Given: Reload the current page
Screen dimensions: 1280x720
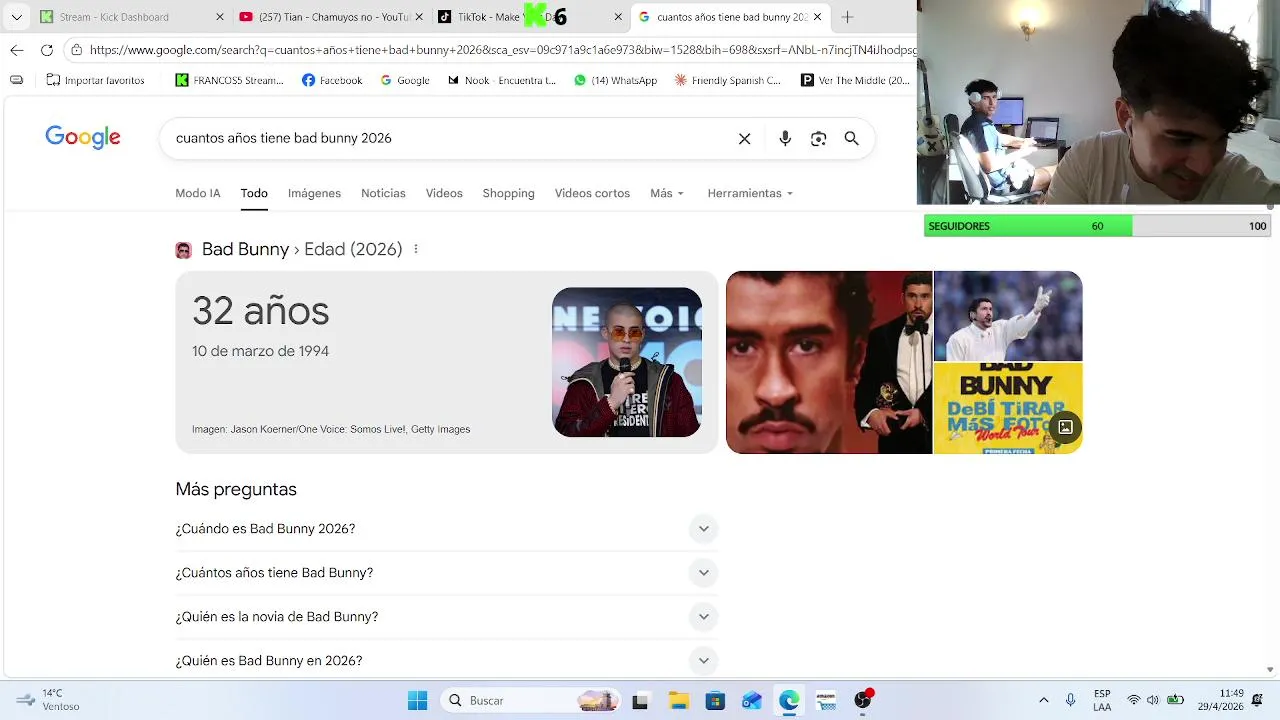Looking at the screenshot, I should point(47,50).
